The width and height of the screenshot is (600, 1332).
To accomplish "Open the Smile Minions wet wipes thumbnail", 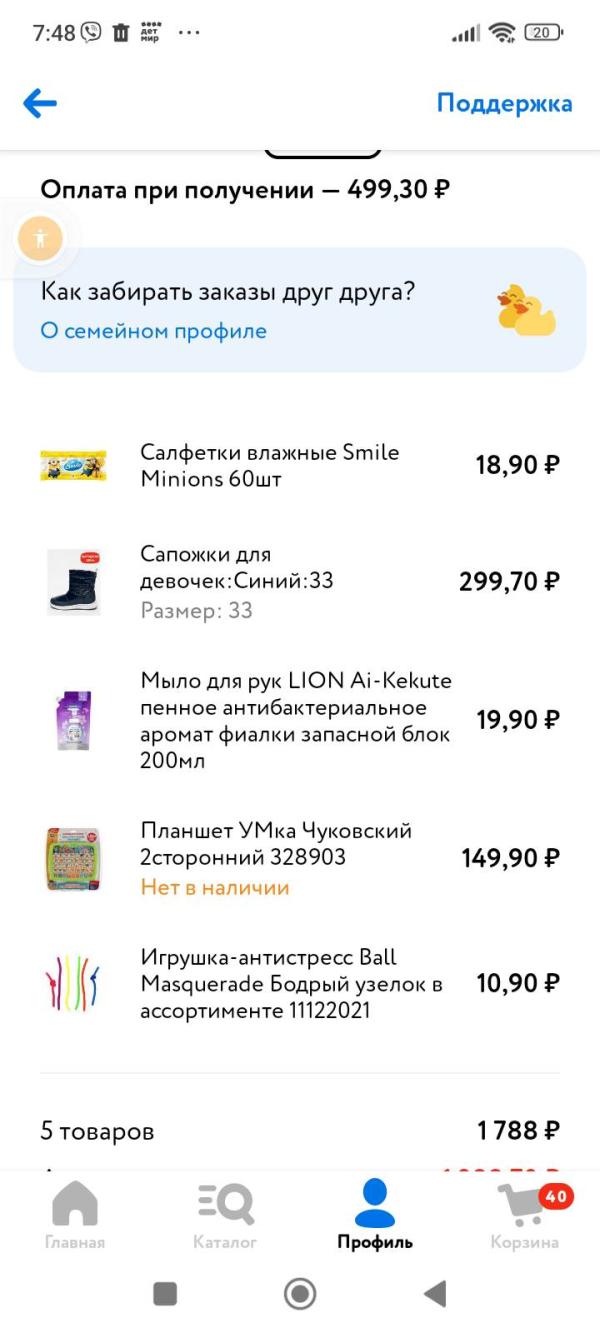I will tap(73, 465).
